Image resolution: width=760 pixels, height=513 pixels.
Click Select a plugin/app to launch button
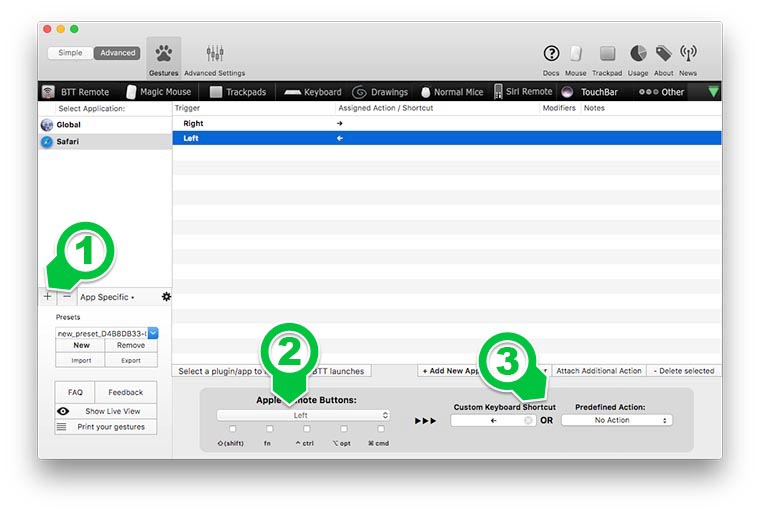coord(271,371)
